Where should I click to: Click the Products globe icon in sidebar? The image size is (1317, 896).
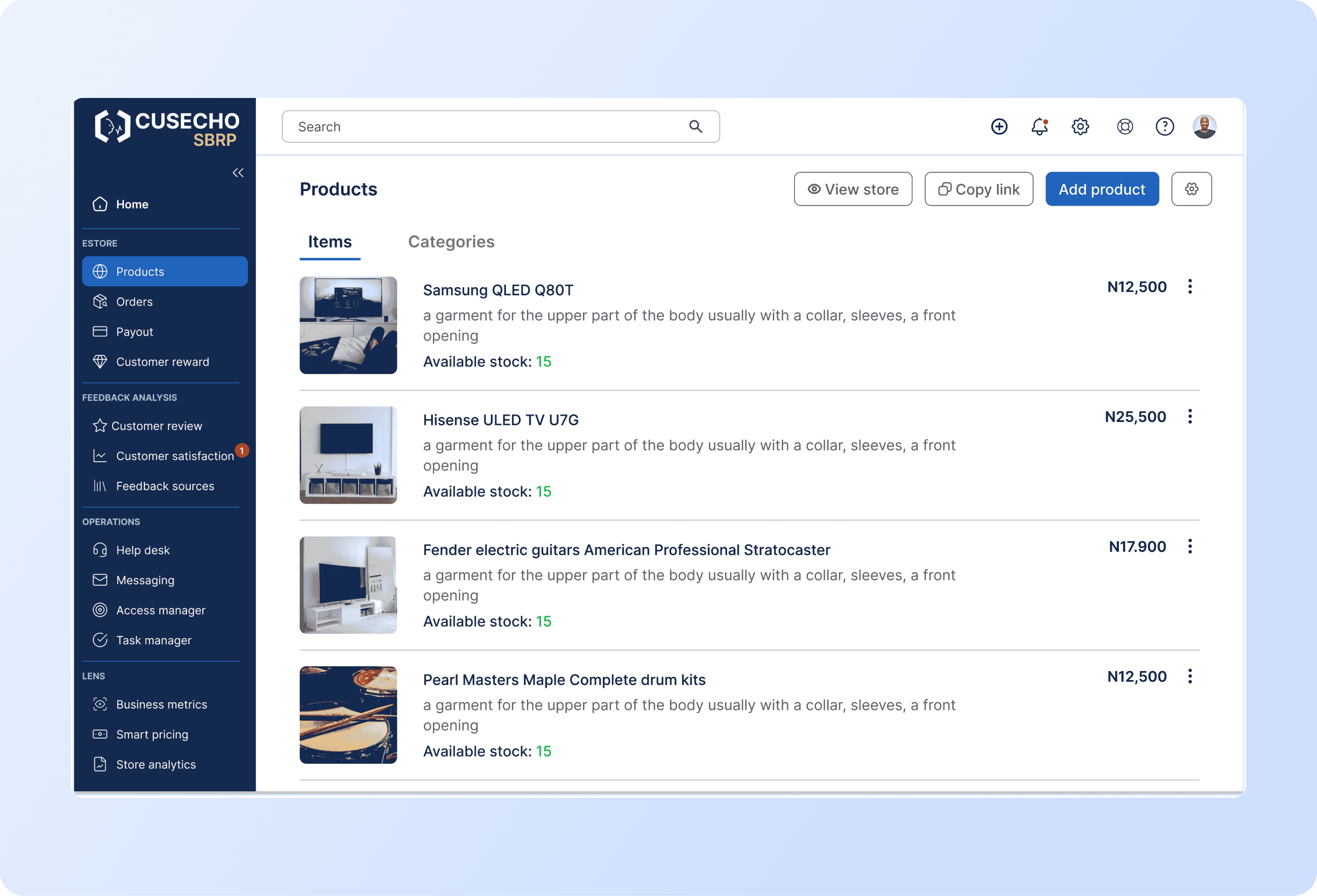pyautogui.click(x=100, y=271)
